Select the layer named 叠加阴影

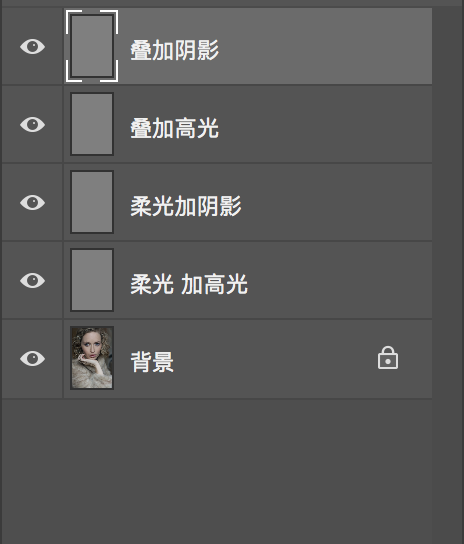click(175, 50)
